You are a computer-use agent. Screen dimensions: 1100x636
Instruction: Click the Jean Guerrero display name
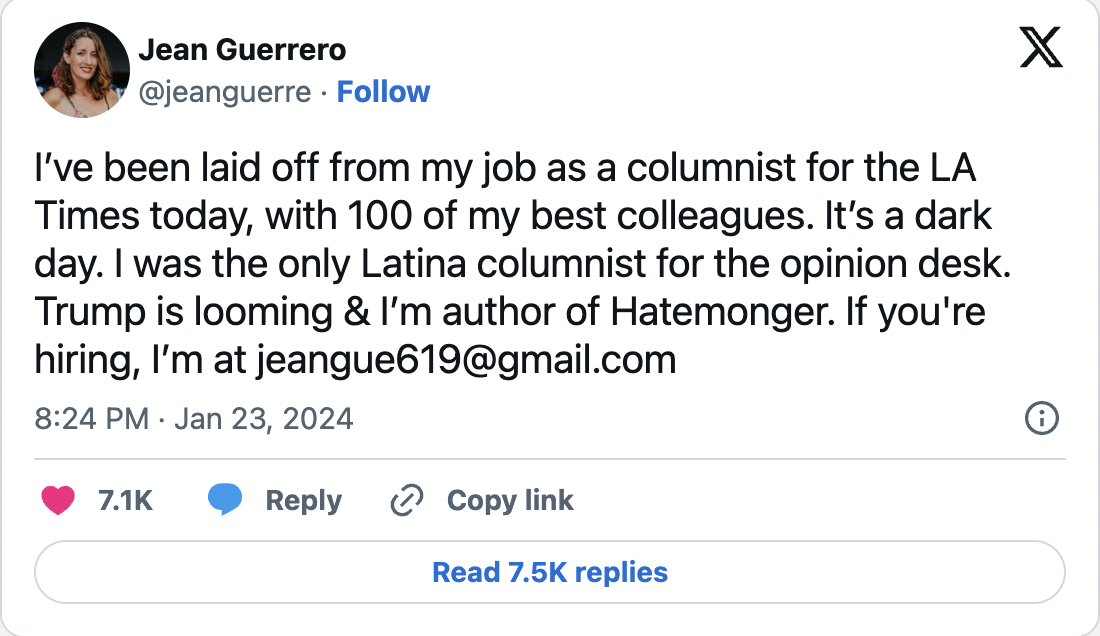242,49
